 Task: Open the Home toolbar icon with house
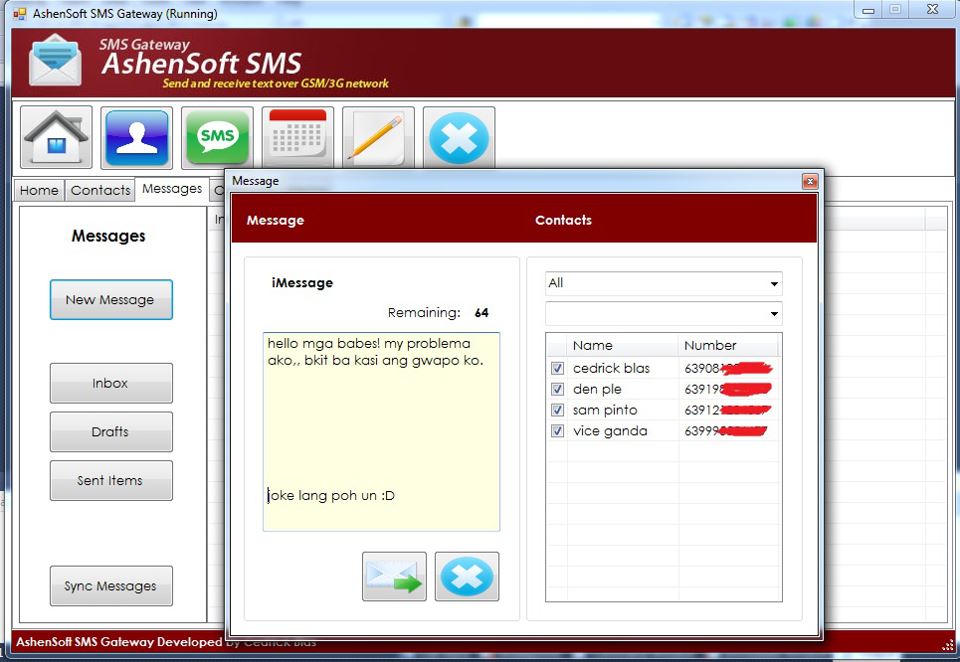point(56,137)
